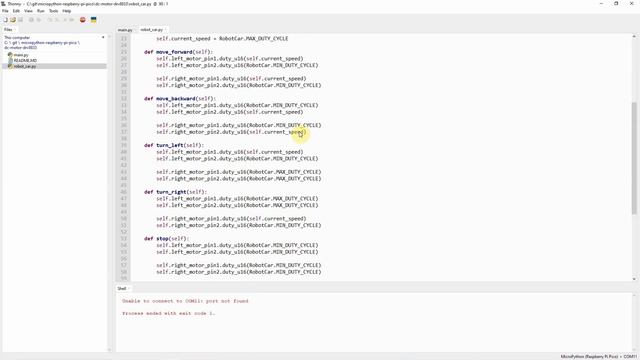Select README.MD in the file list
Image resolution: width=640 pixels, height=360 pixels.
coord(25,60)
